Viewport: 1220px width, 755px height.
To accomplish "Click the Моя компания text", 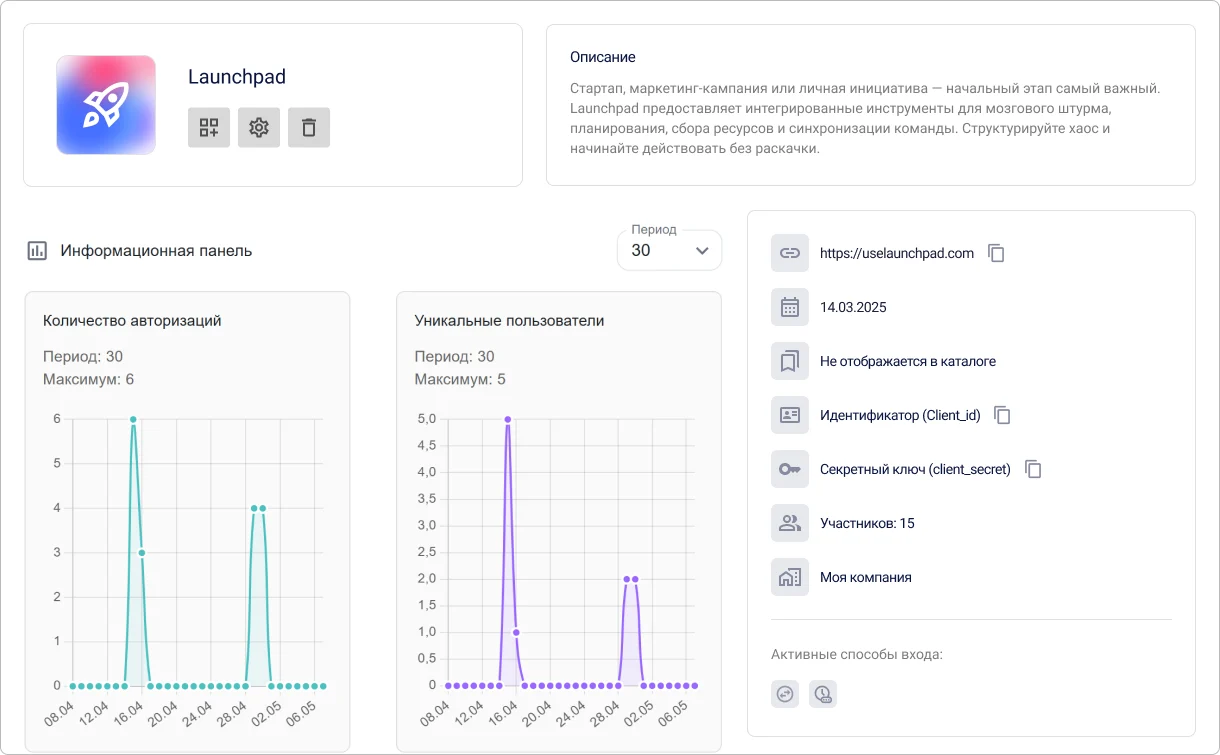I will [866, 577].
